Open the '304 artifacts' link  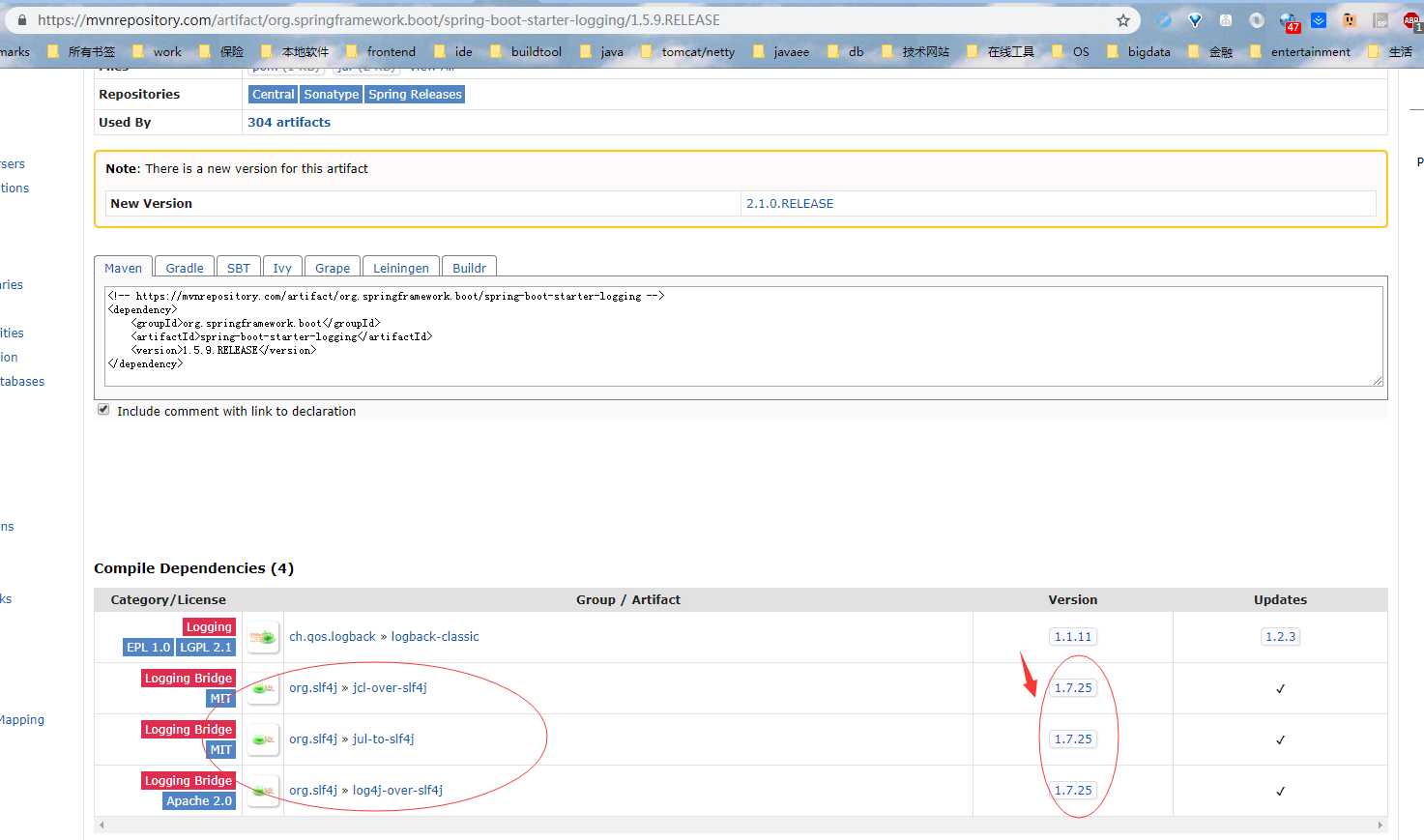tap(289, 123)
